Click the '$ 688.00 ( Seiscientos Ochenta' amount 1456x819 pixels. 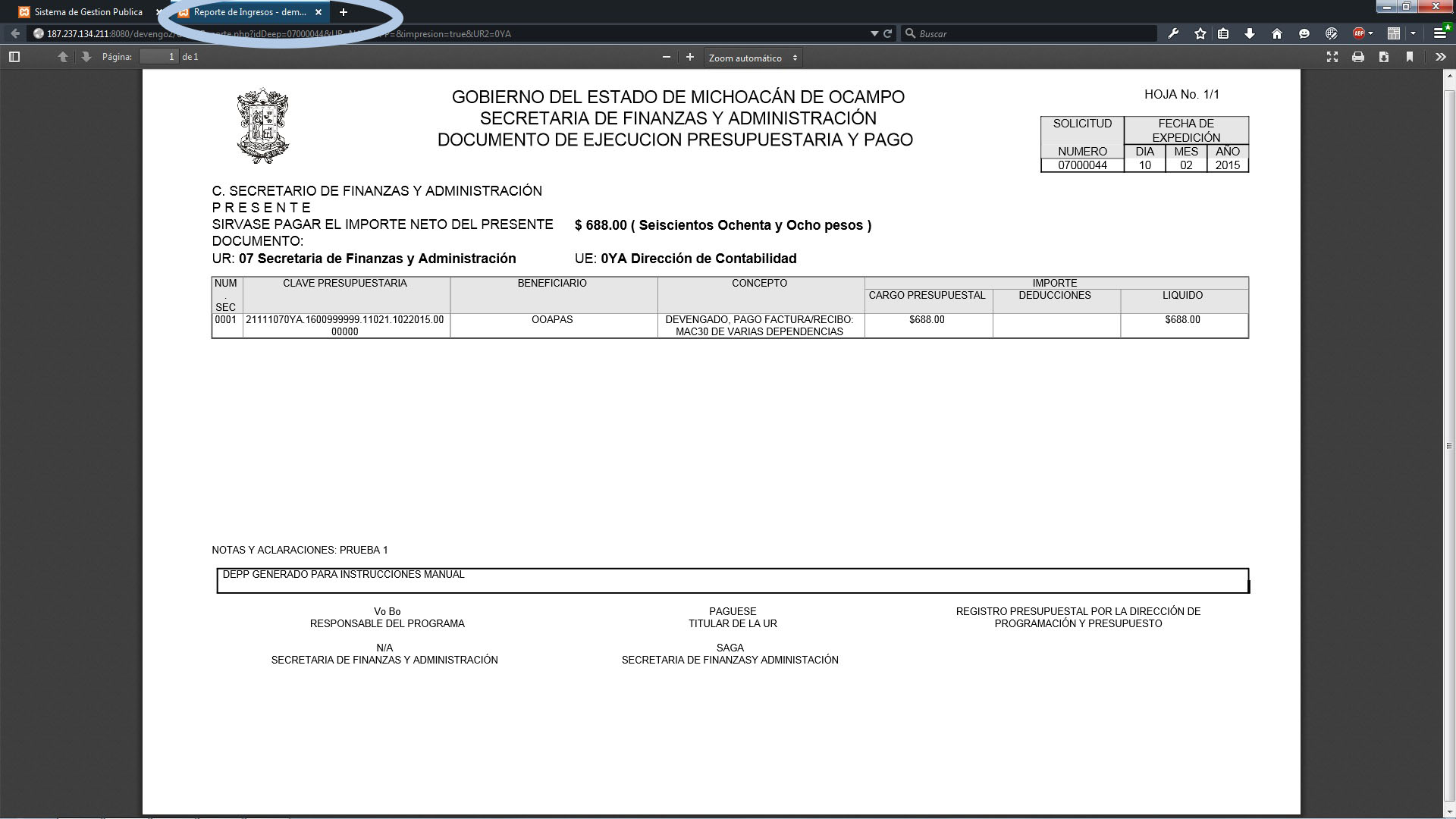coord(723,225)
